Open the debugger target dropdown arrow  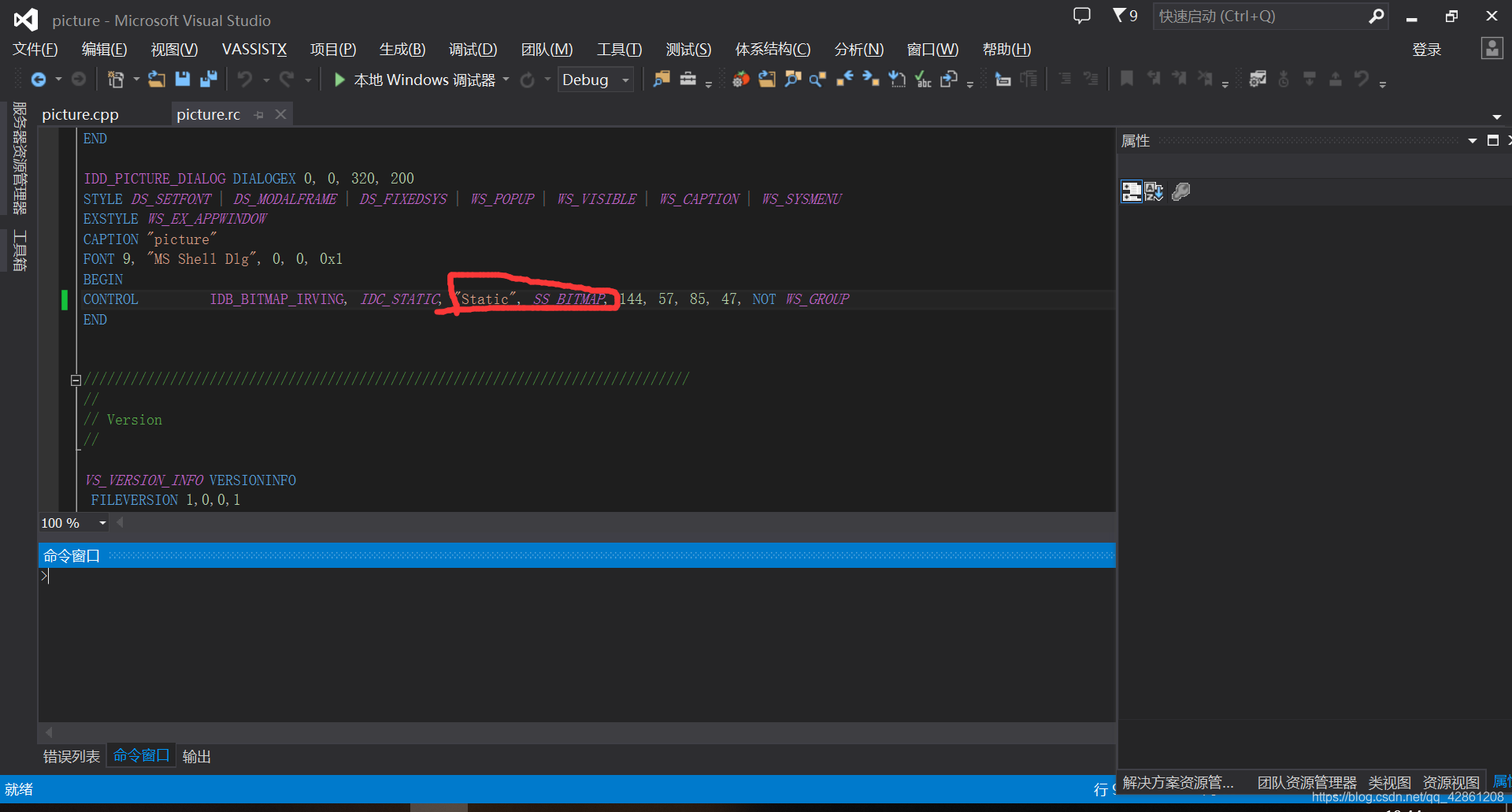[506, 80]
